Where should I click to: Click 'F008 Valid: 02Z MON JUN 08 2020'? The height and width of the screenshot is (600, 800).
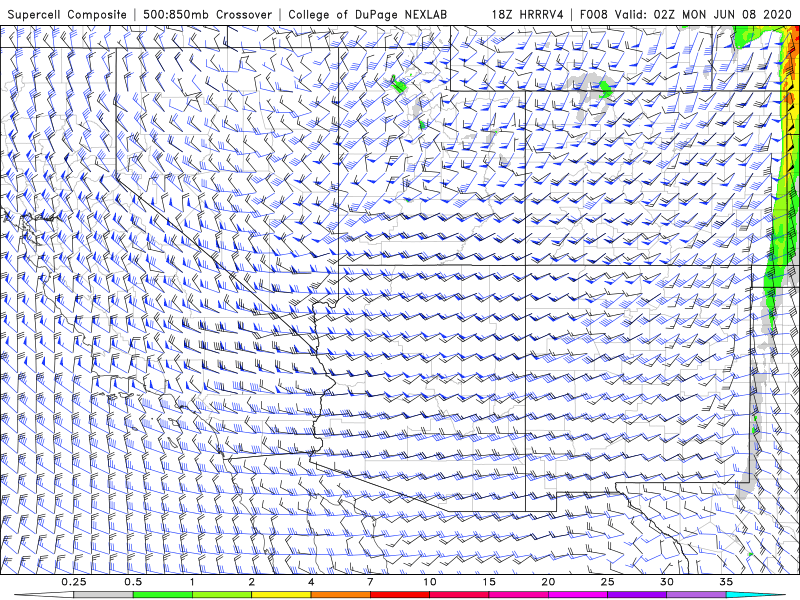pyautogui.click(x=686, y=15)
